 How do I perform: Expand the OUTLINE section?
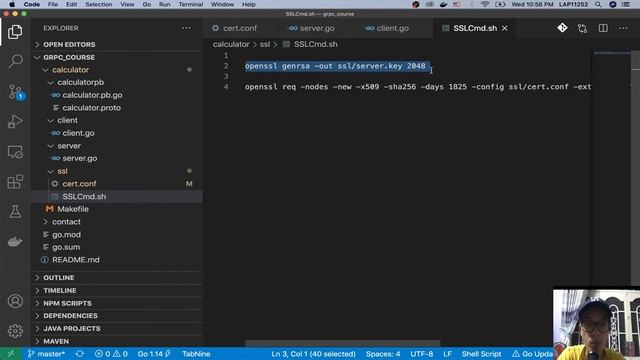(x=117, y=278)
